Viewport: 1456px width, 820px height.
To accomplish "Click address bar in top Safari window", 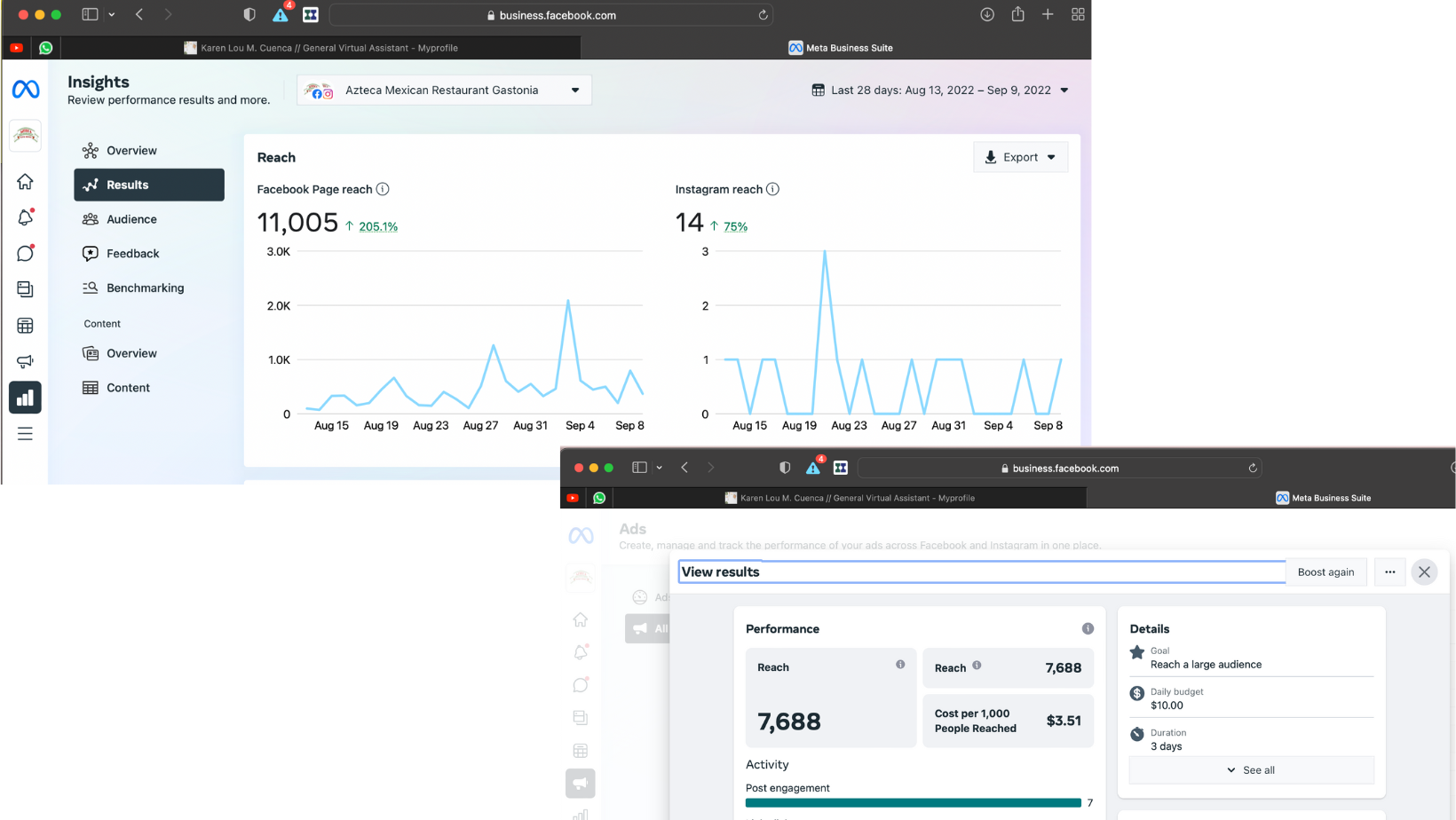I will click(x=551, y=15).
